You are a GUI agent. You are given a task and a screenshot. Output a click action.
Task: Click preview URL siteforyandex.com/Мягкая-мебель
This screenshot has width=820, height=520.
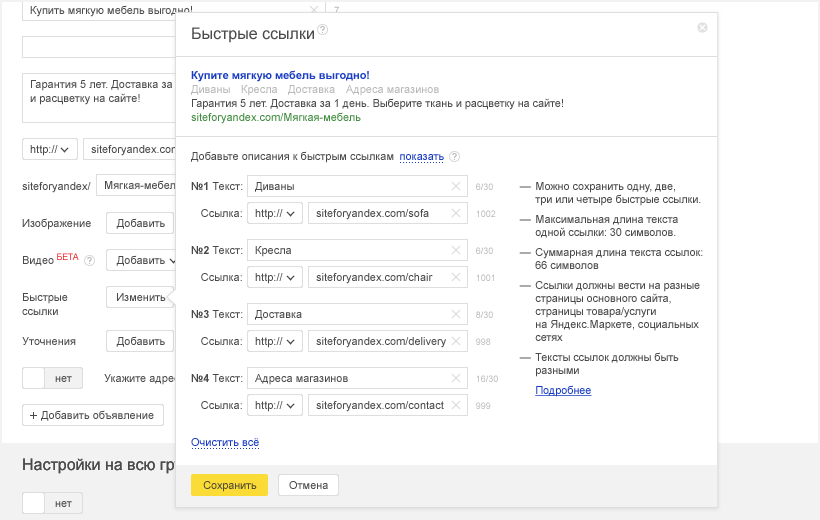coord(276,117)
